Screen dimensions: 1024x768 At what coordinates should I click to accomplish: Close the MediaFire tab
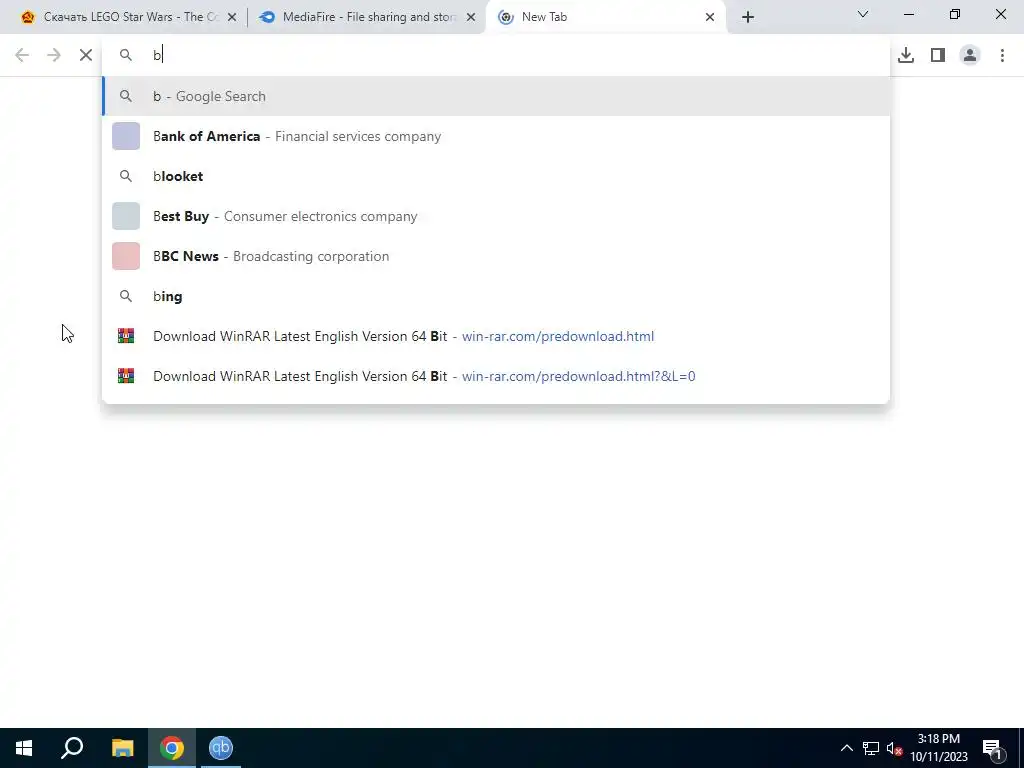point(470,18)
